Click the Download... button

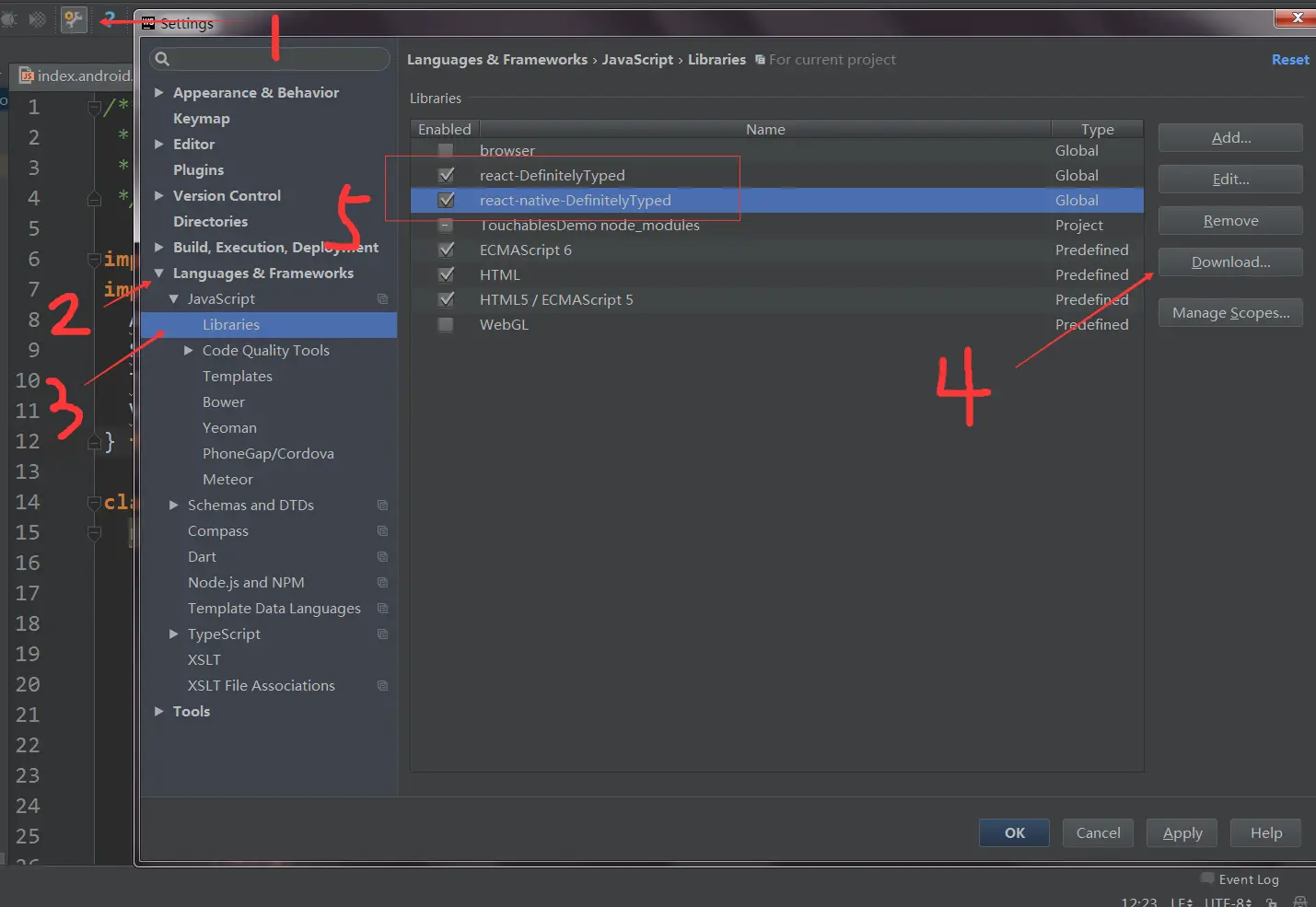(x=1230, y=262)
